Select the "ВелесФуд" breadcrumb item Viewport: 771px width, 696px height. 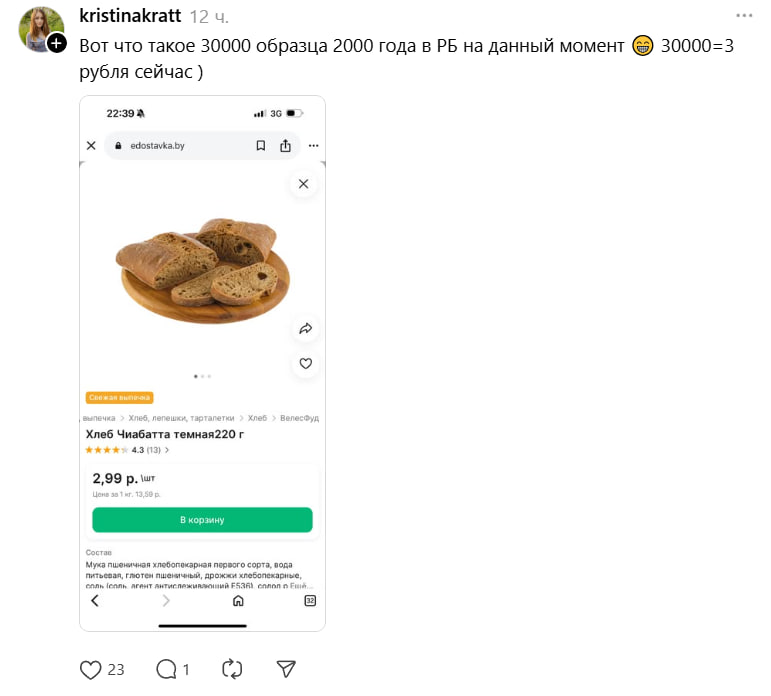(299, 418)
